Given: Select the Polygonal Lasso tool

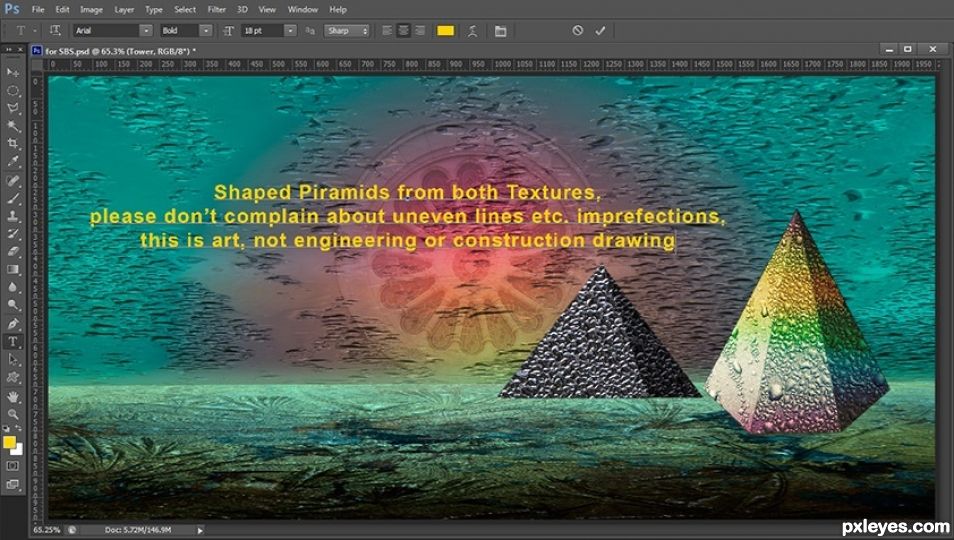Looking at the screenshot, I should (x=13, y=108).
